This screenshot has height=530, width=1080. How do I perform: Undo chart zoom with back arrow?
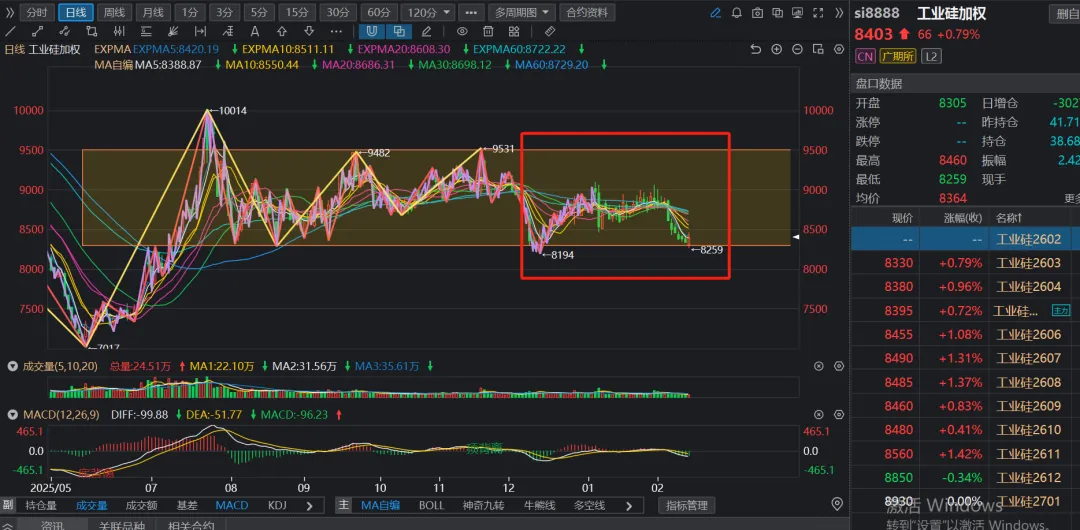(x=756, y=49)
